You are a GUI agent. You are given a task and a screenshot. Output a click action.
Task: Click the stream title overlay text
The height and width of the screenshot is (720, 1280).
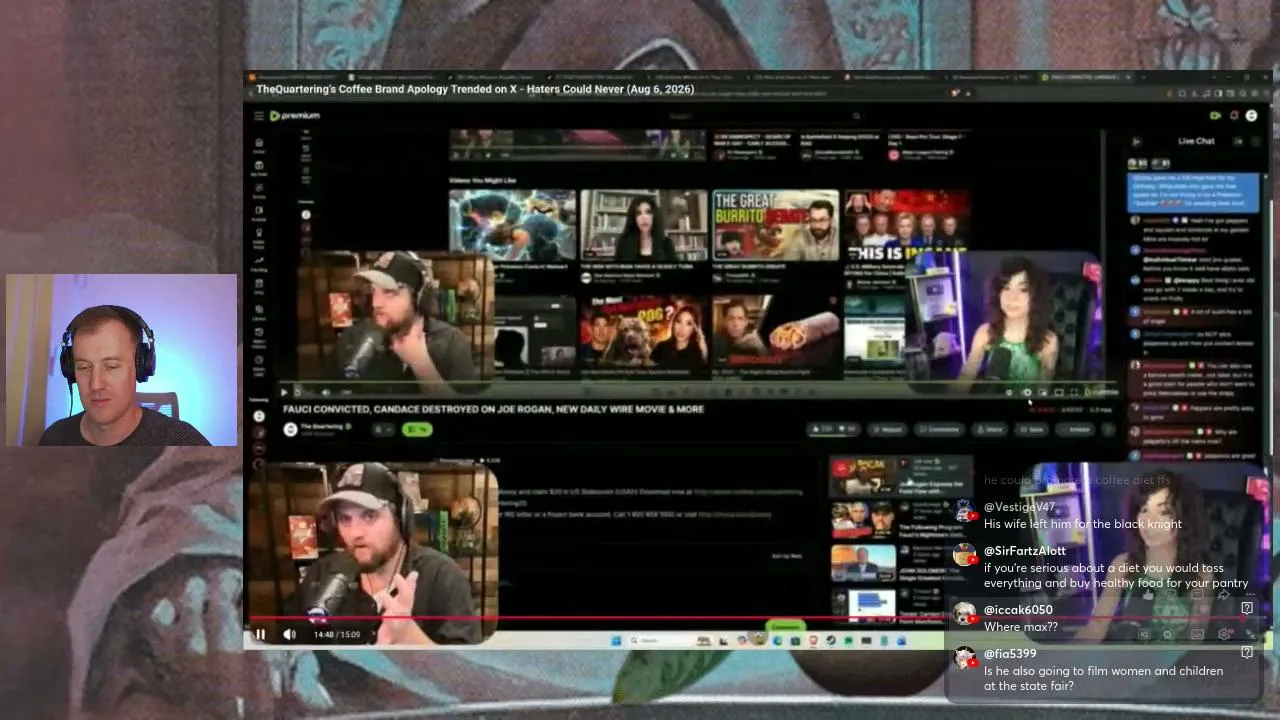[475, 89]
